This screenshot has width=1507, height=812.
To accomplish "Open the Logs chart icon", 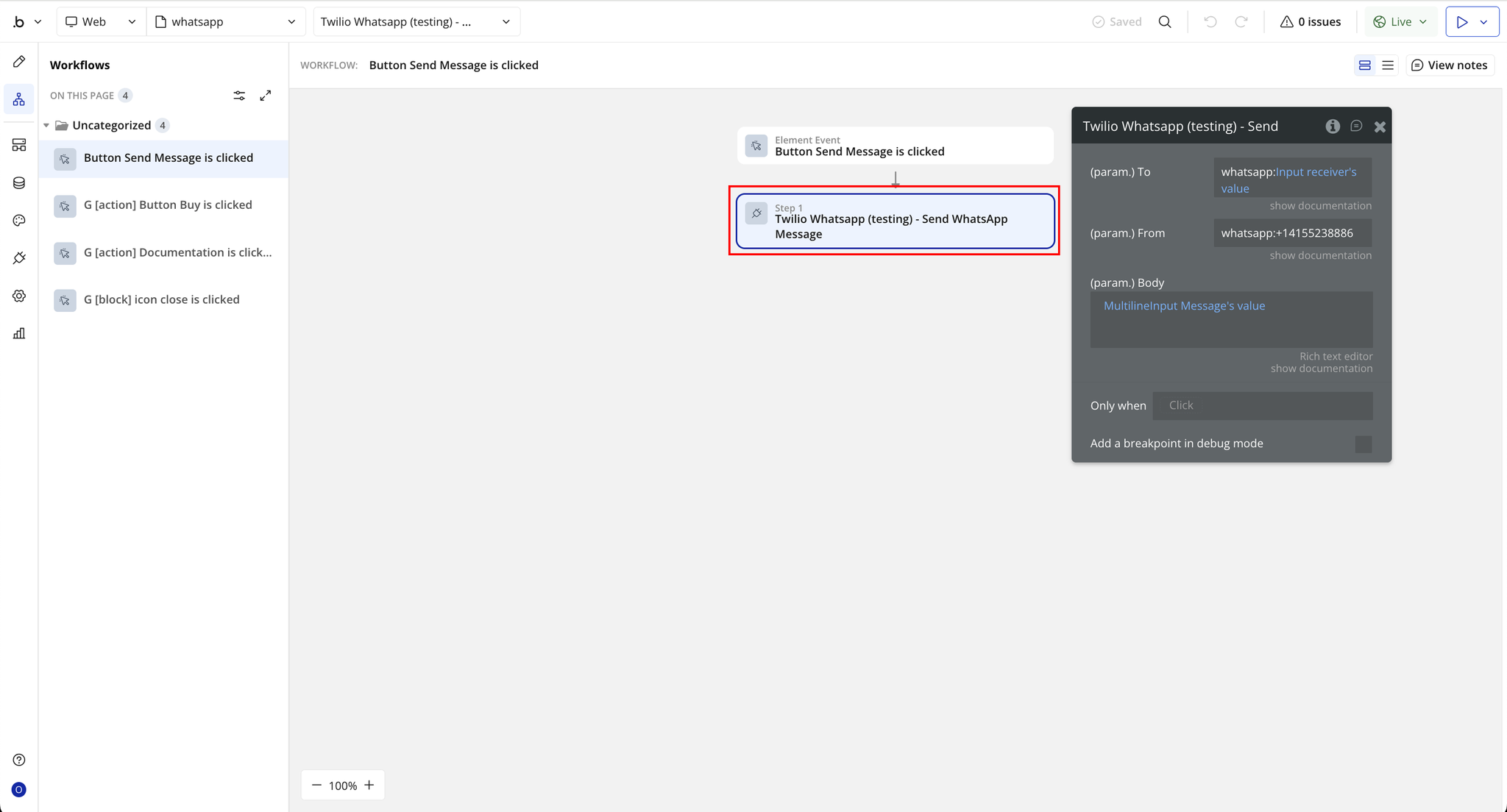I will 19,333.
